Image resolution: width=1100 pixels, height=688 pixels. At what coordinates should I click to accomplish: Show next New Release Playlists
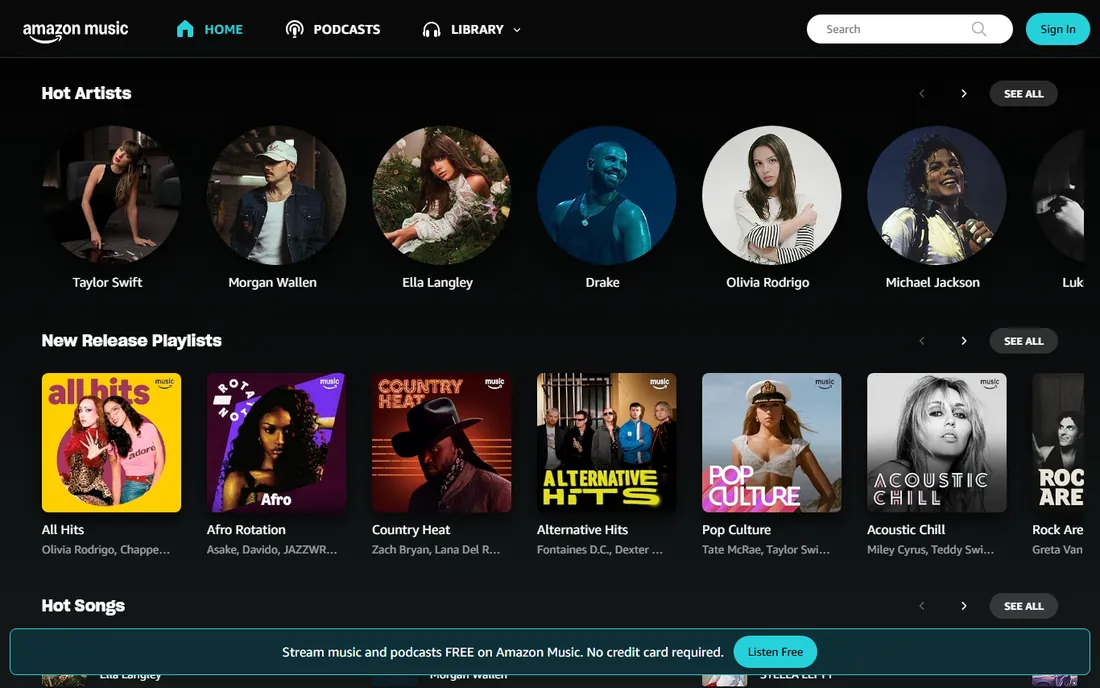[x=964, y=341]
